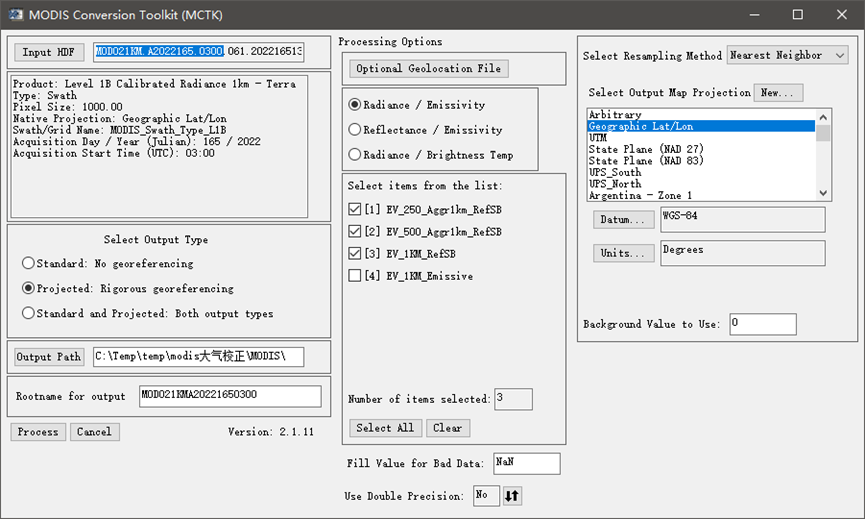The width and height of the screenshot is (865, 519).
Task: Select State Plane (NAD 27) projection
Action: coord(701,149)
